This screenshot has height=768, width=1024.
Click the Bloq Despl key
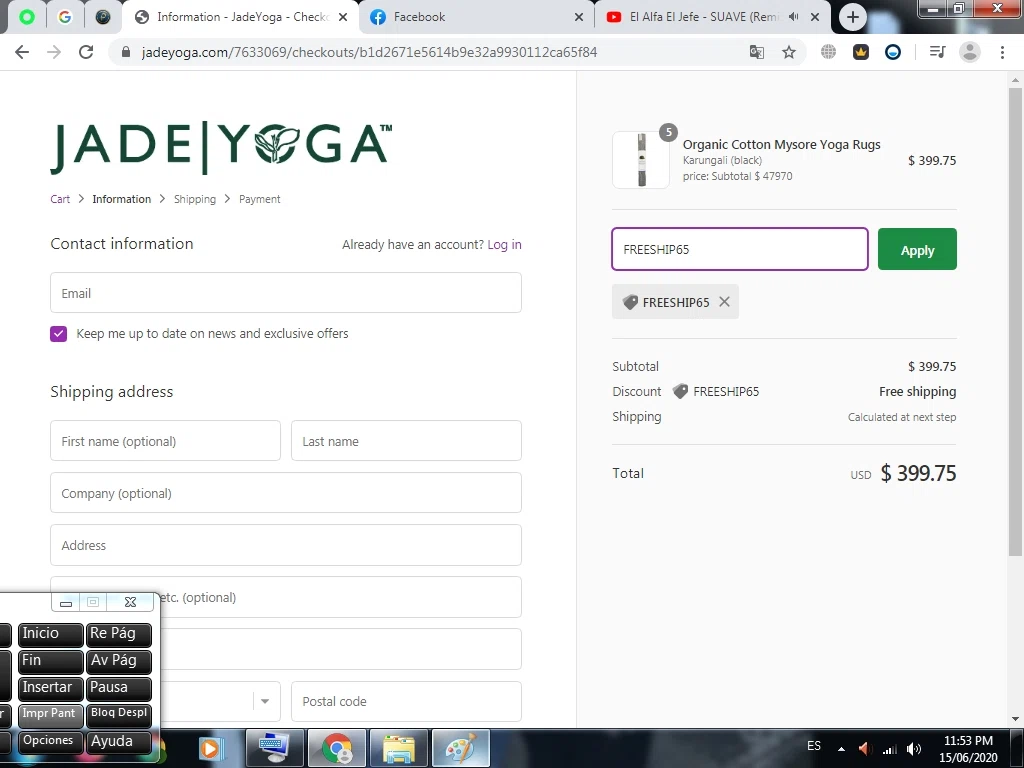pyautogui.click(x=119, y=715)
